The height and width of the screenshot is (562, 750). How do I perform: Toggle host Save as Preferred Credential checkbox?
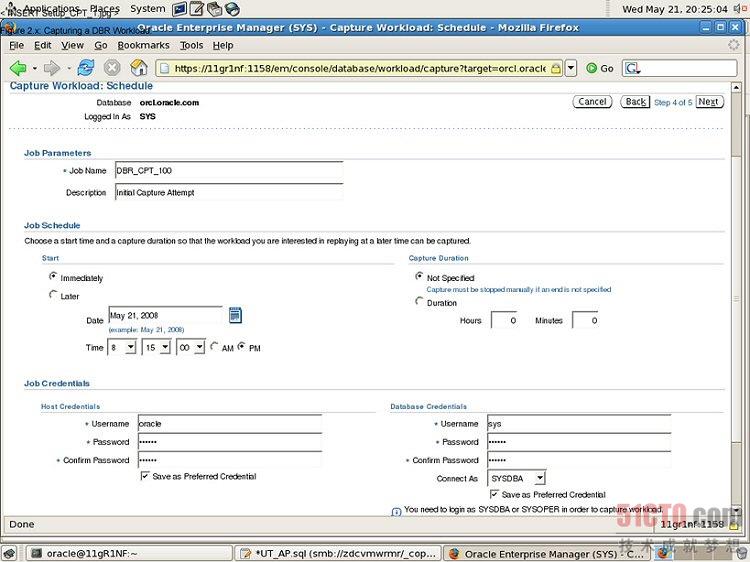coord(146,476)
